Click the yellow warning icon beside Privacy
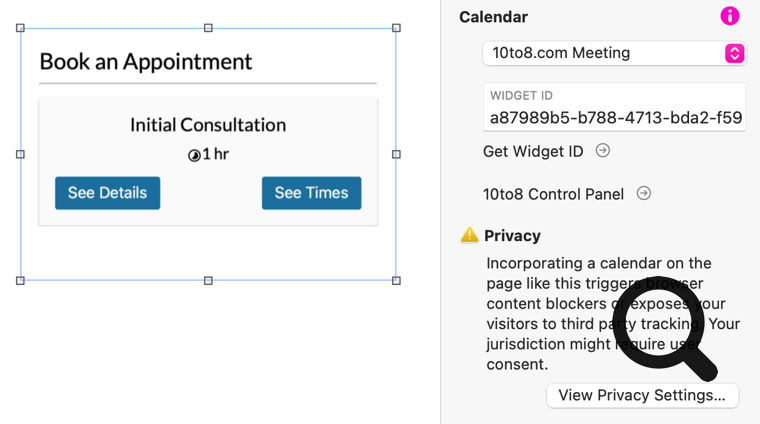Viewport: 760px width, 424px height. (469, 236)
